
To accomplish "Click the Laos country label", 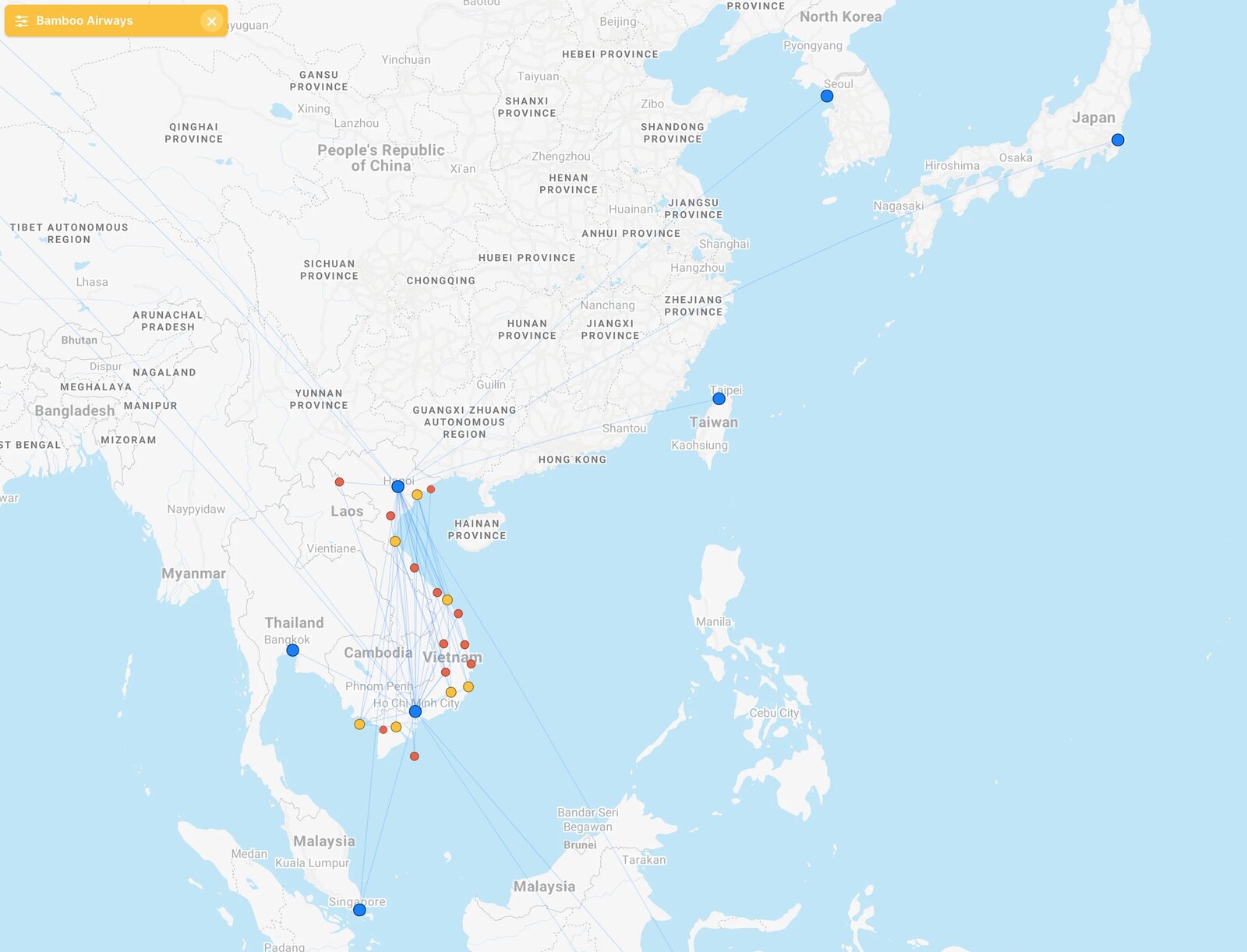I will [347, 511].
